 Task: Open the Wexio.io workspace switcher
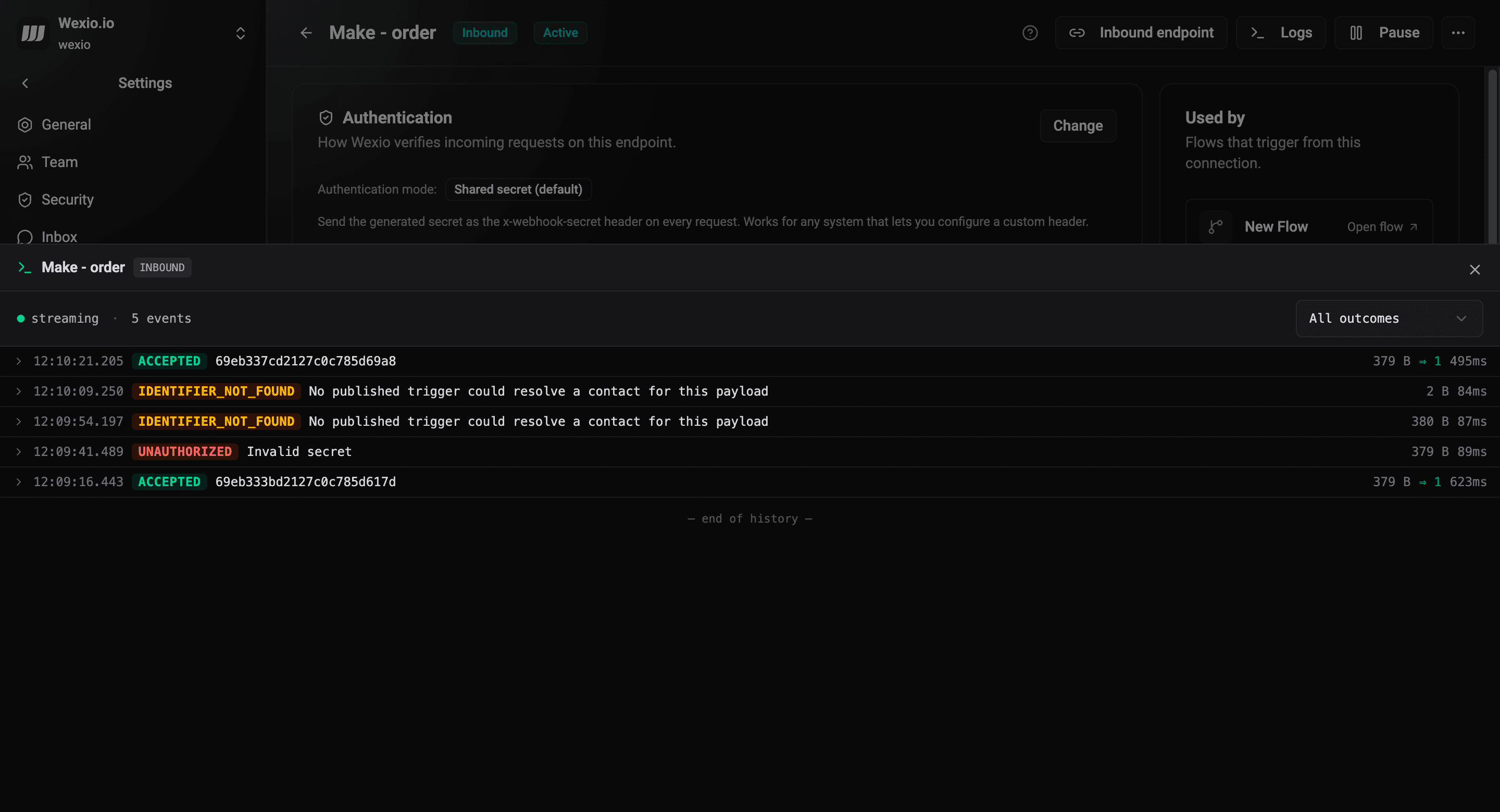coord(240,33)
